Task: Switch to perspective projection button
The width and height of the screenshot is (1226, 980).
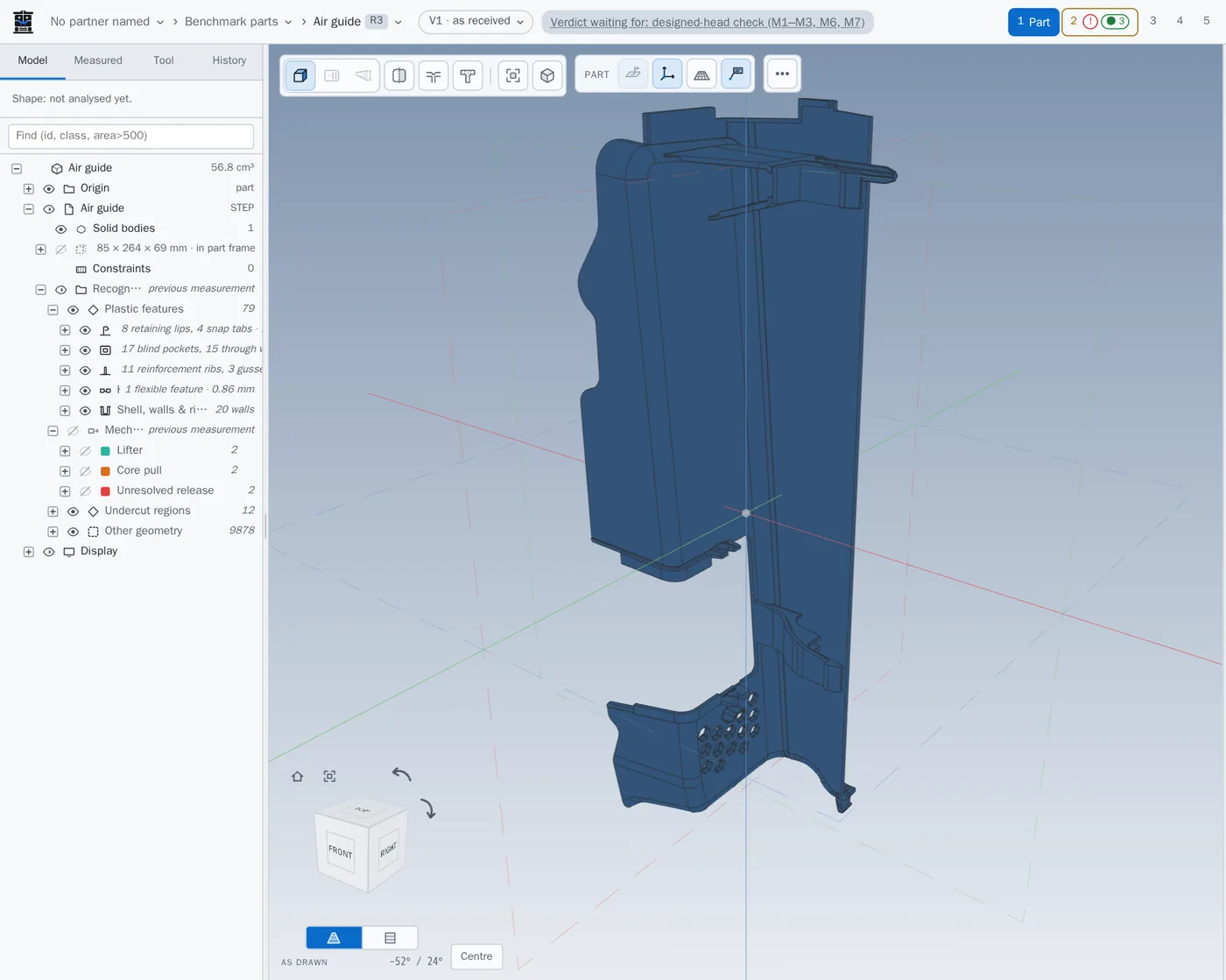Action: pyautogui.click(x=334, y=938)
